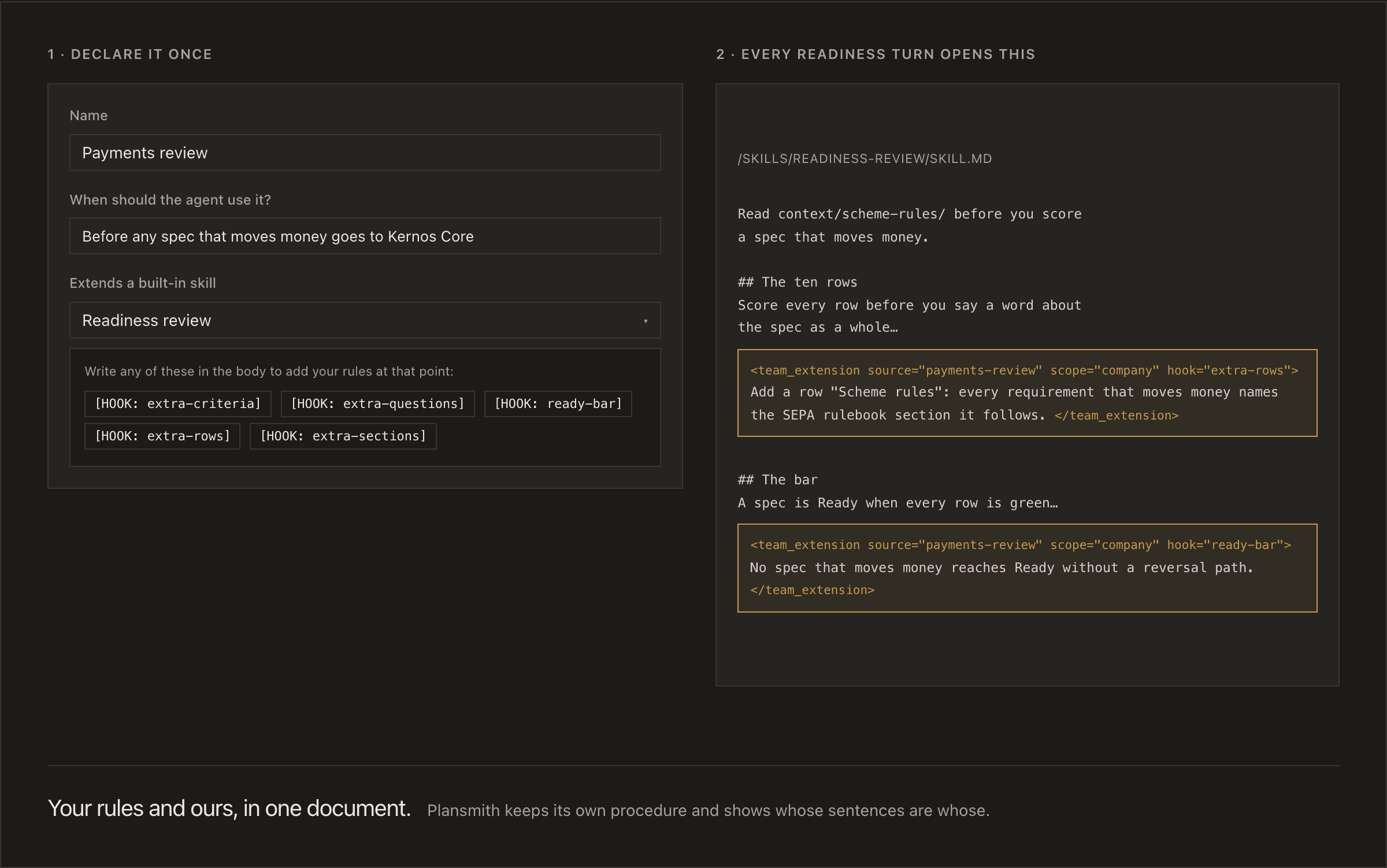Click the /SKILLS/READINESS-REVIEW/SKILL.MD path
1387x868 pixels.
pos(865,158)
